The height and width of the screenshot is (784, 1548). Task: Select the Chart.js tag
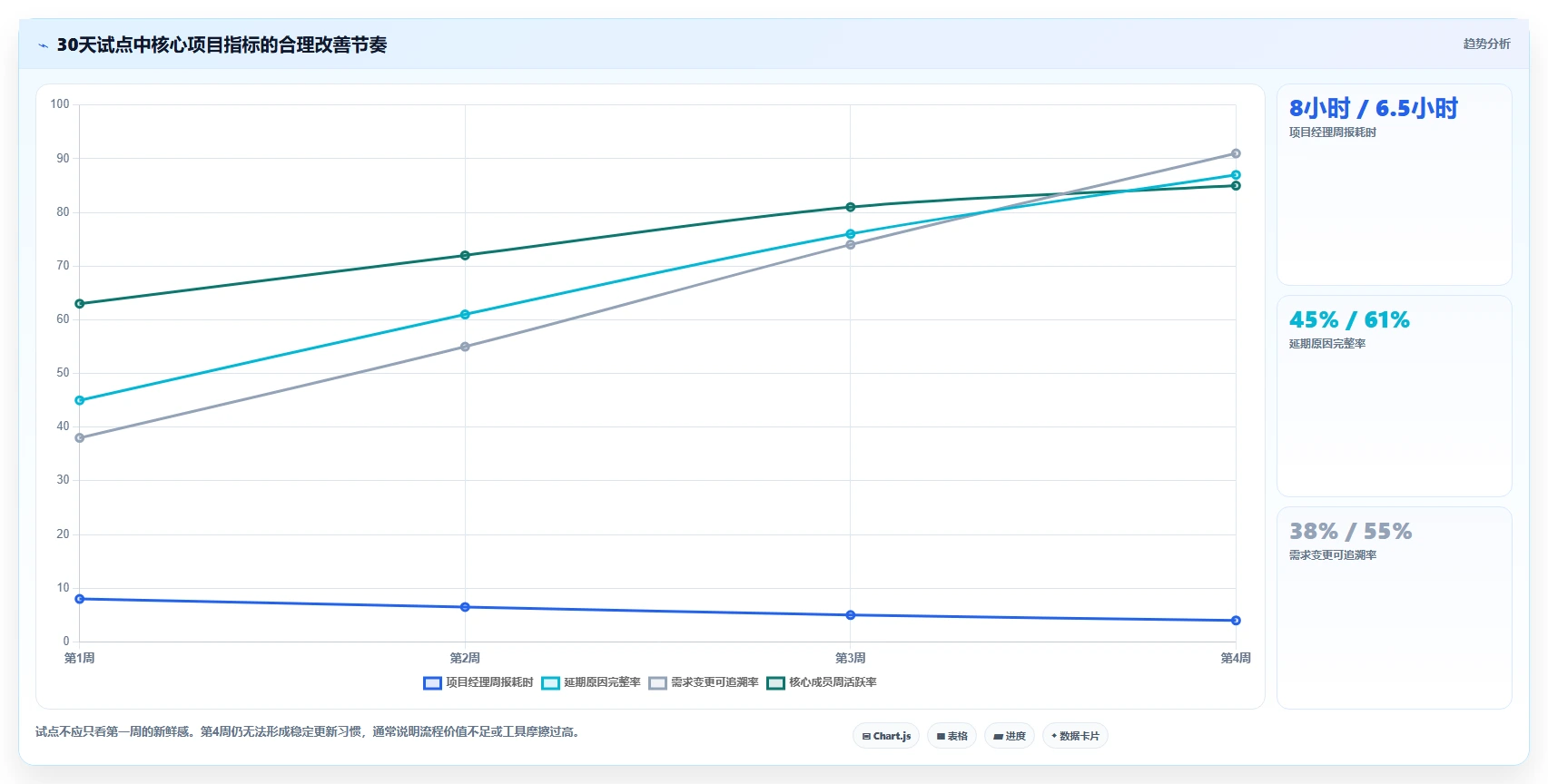886,736
